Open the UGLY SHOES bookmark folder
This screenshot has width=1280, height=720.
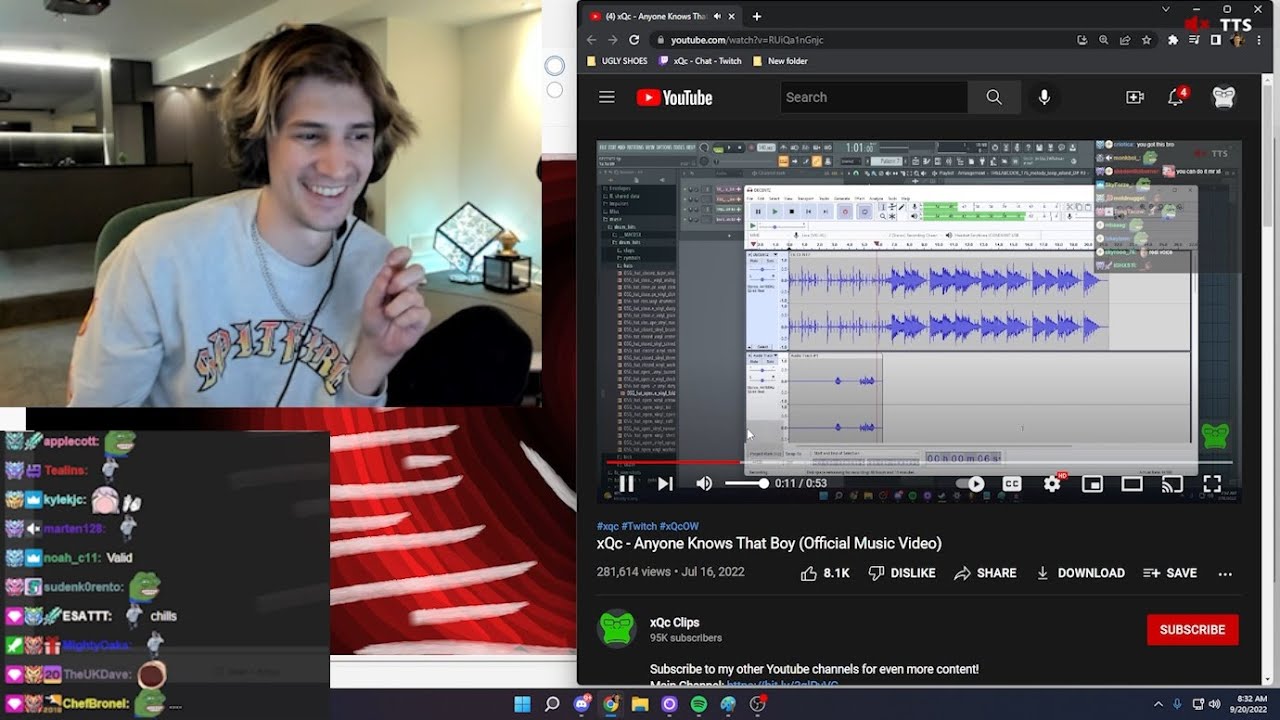tap(617, 61)
